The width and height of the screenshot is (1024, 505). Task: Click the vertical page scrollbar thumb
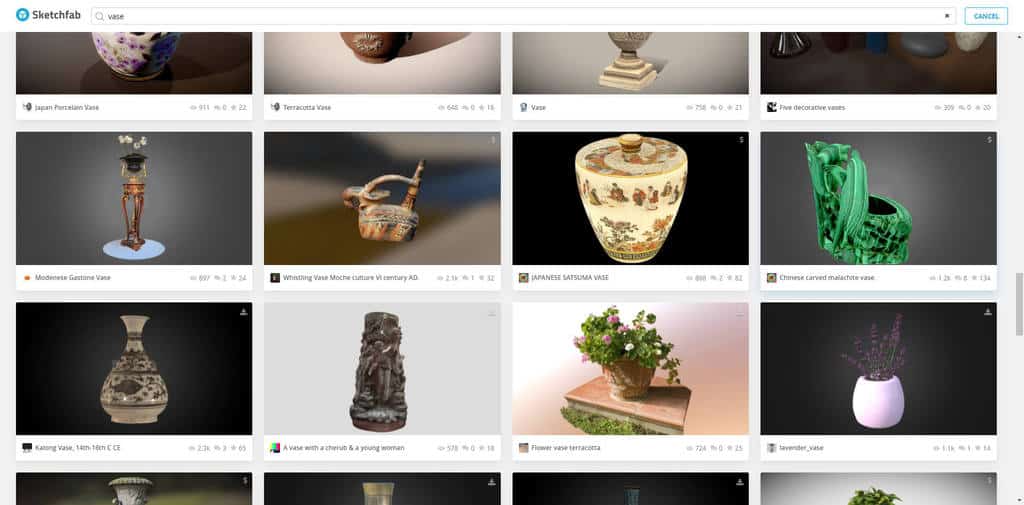pyautogui.click(x=1019, y=304)
